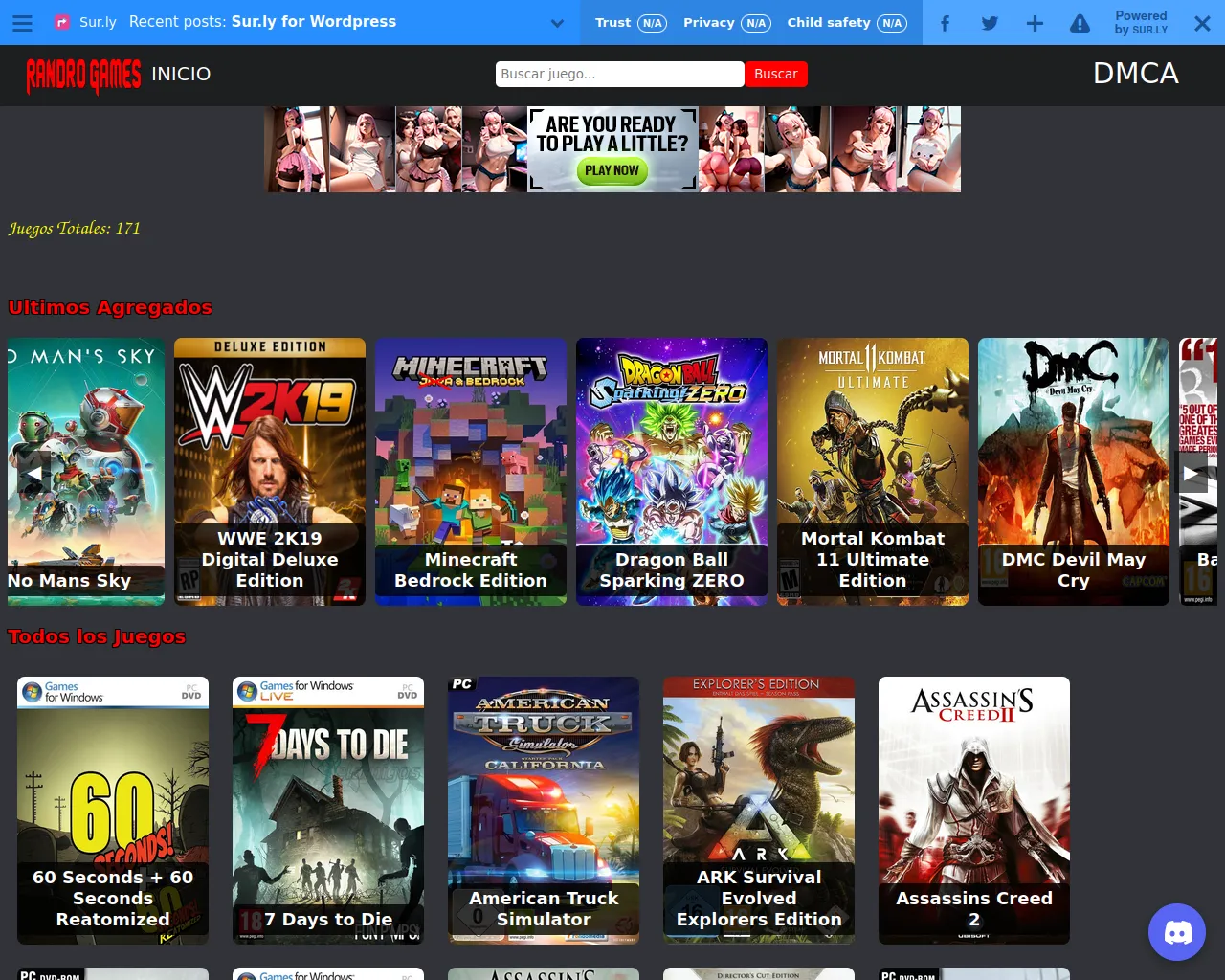The height and width of the screenshot is (980, 1225).
Task: Open DMC Devil May Cry card
Action: click(1074, 472)
